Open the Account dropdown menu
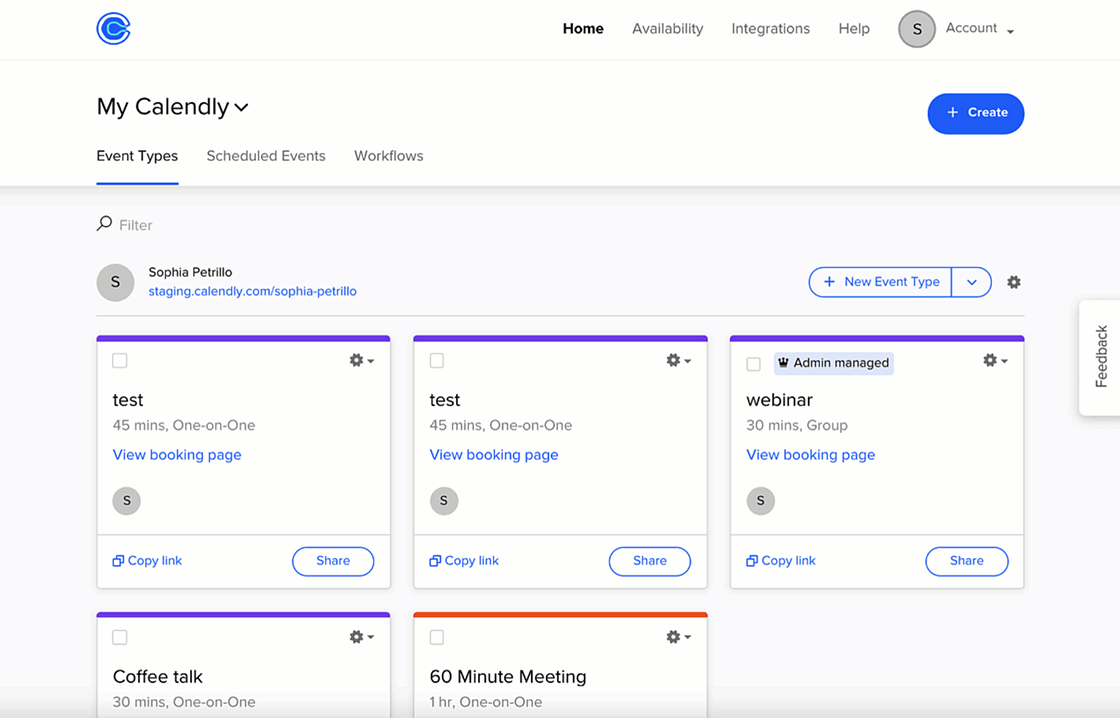Image resolution: width=1120 pixels, height=718 pixels. tap(979, 29)
